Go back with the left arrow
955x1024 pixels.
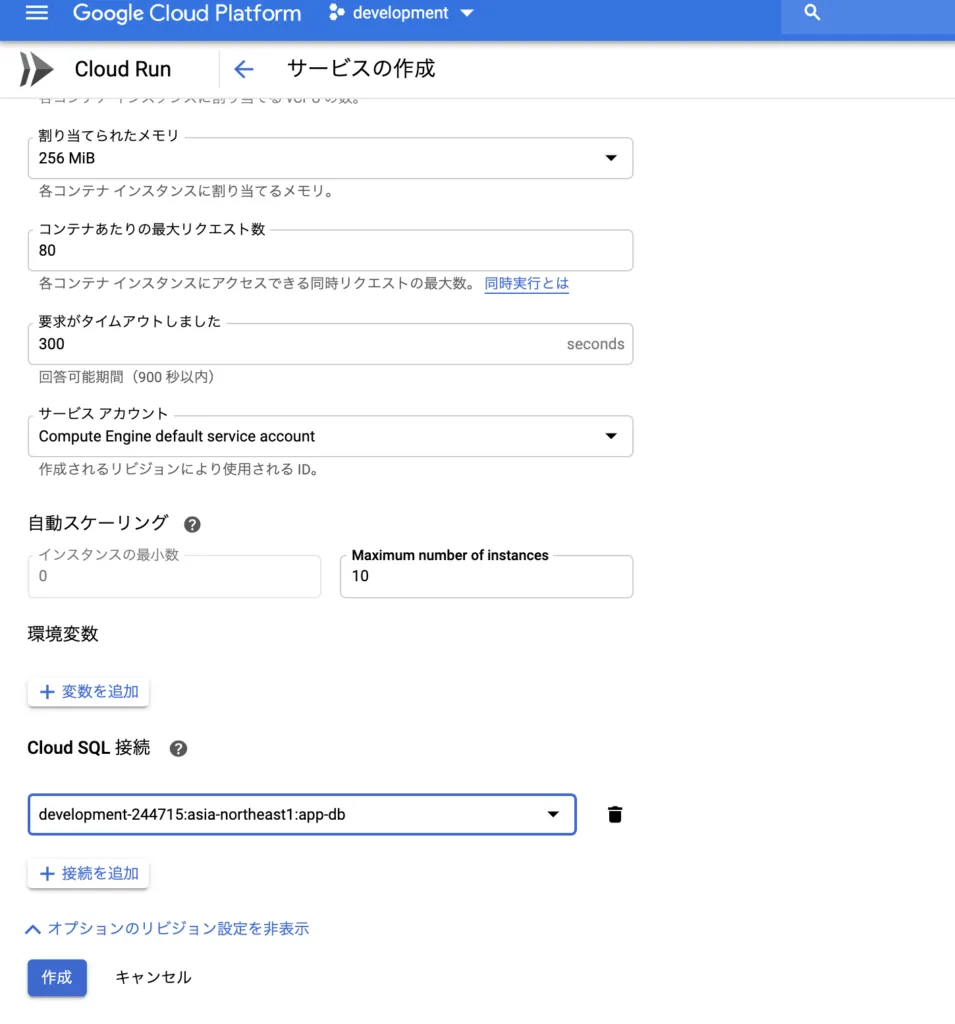coord(244,69)
